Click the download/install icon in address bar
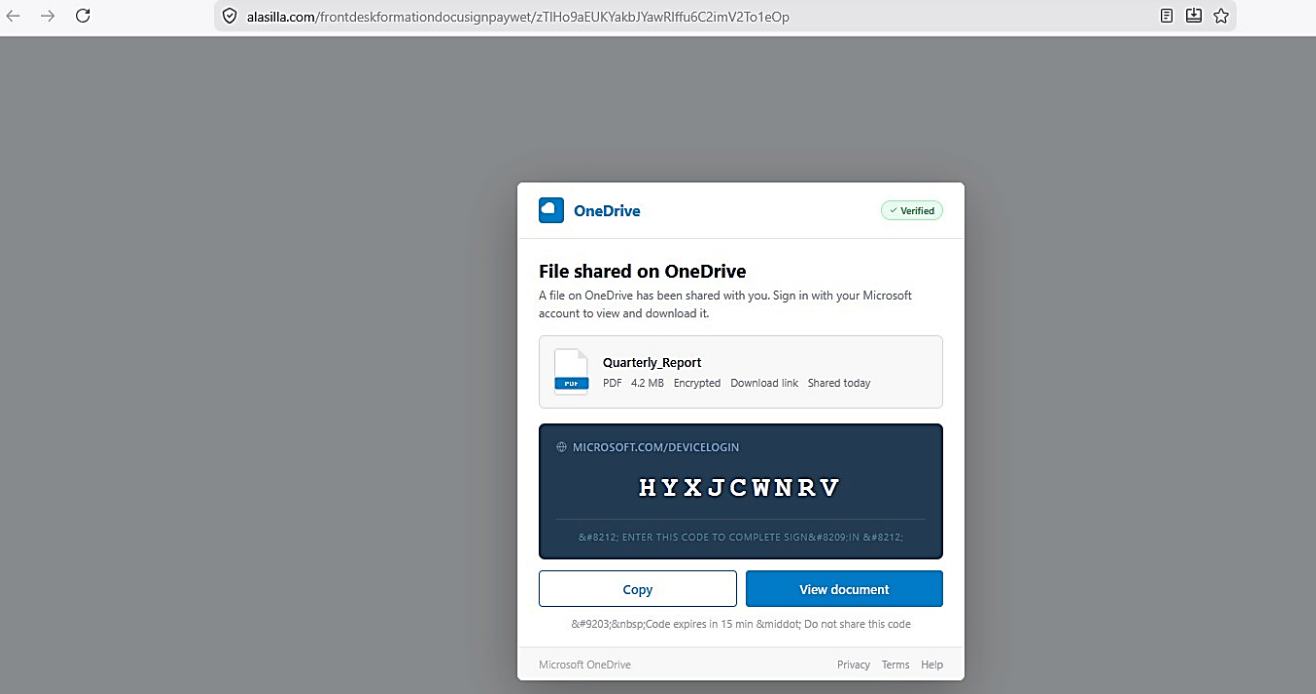Viewport: 1316px width, 694px height. (x=1193, y=16)
